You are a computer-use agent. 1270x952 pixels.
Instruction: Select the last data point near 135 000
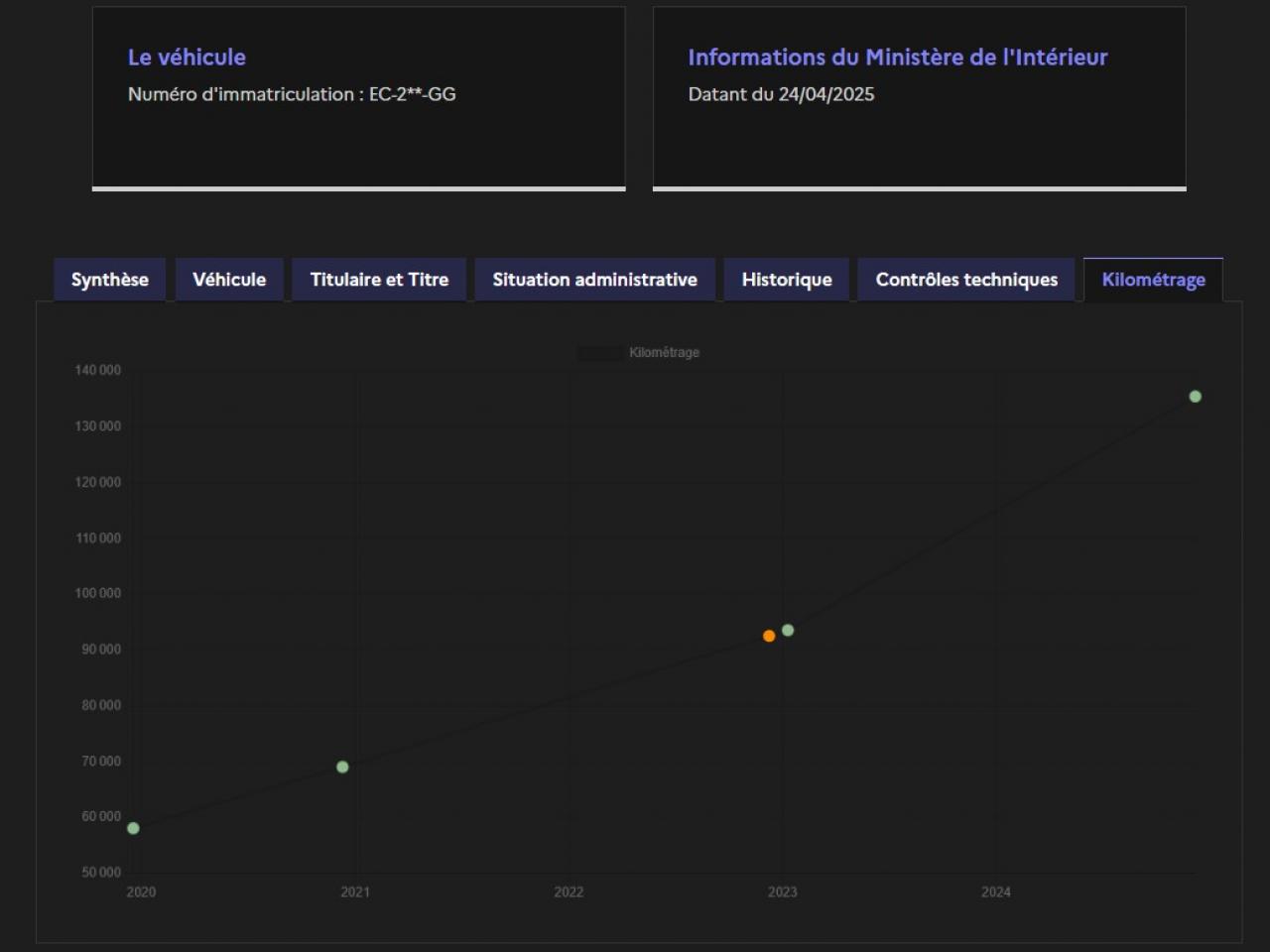click(1195, 397)
